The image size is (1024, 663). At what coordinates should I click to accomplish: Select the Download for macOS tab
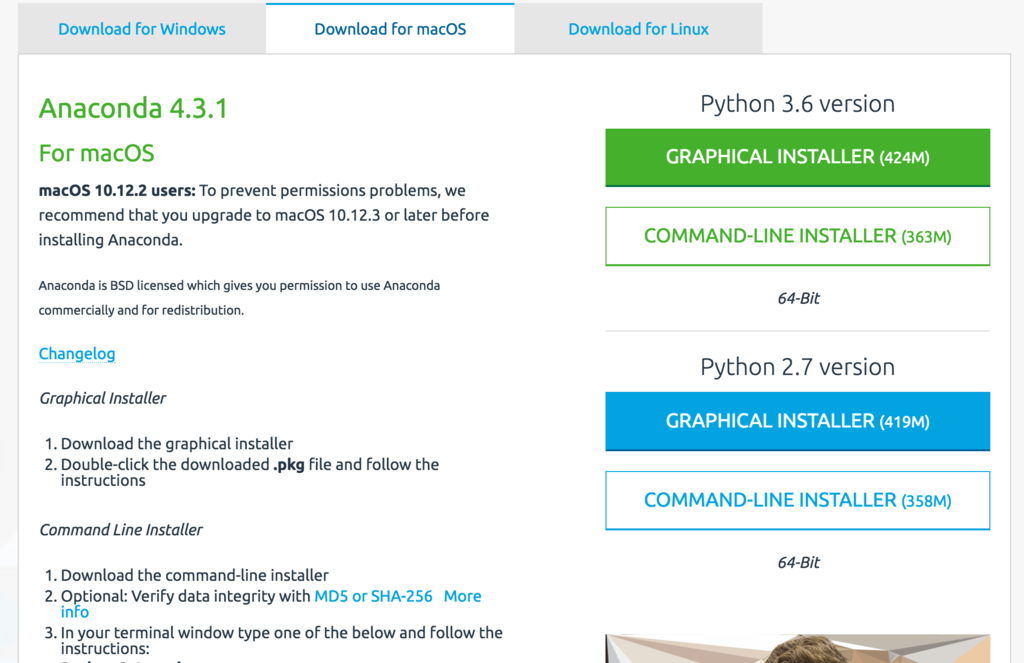(x=390, y=29)
